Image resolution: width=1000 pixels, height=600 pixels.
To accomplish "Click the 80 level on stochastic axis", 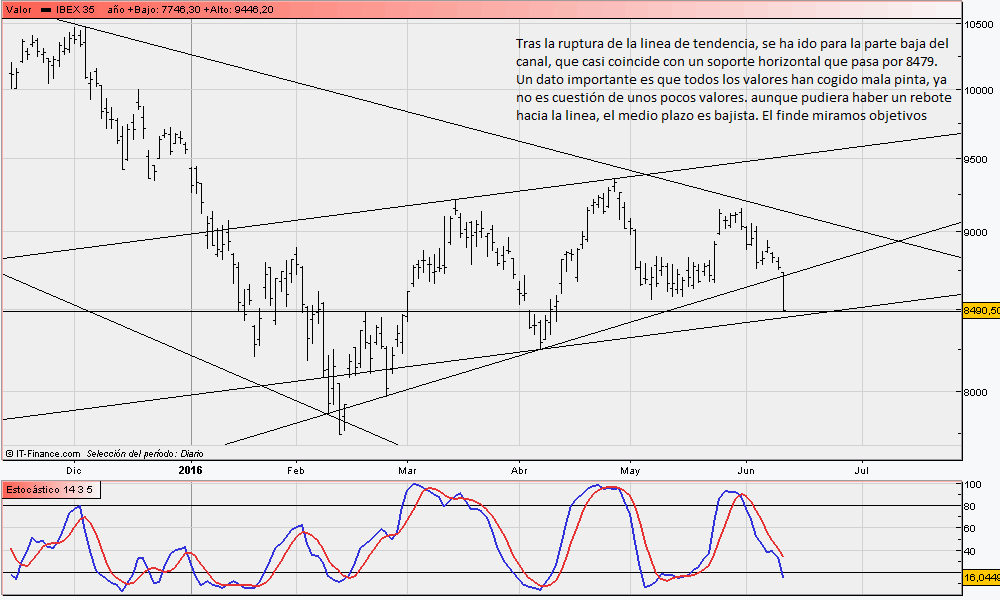I will pyautogui.click(x=970, y=506).
